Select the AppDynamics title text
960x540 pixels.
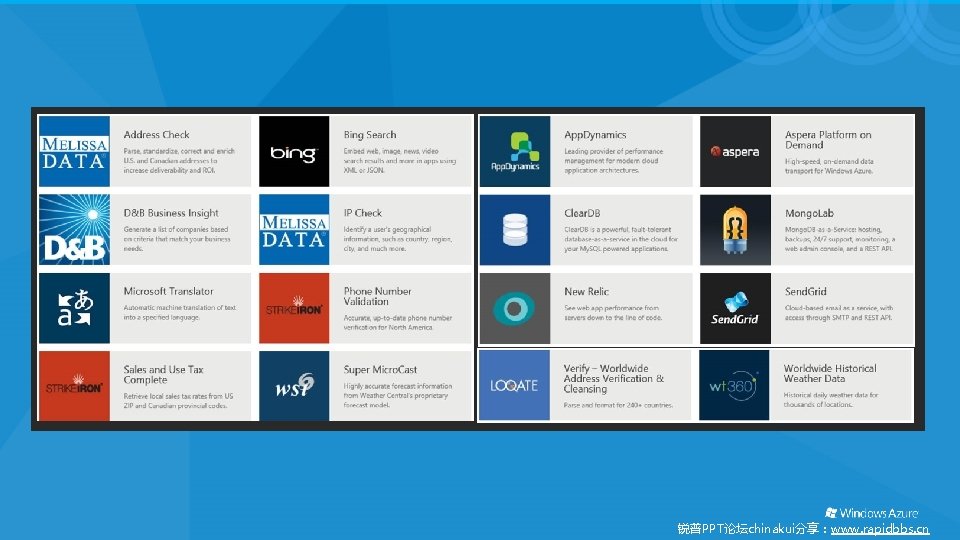(595, 135)
